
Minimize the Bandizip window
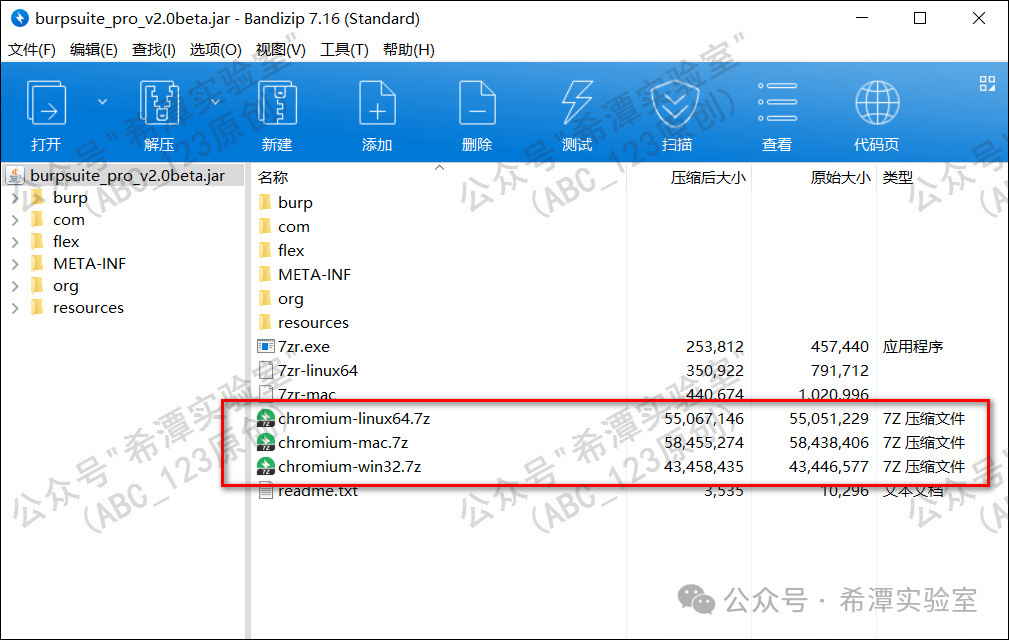pos(862,18)
